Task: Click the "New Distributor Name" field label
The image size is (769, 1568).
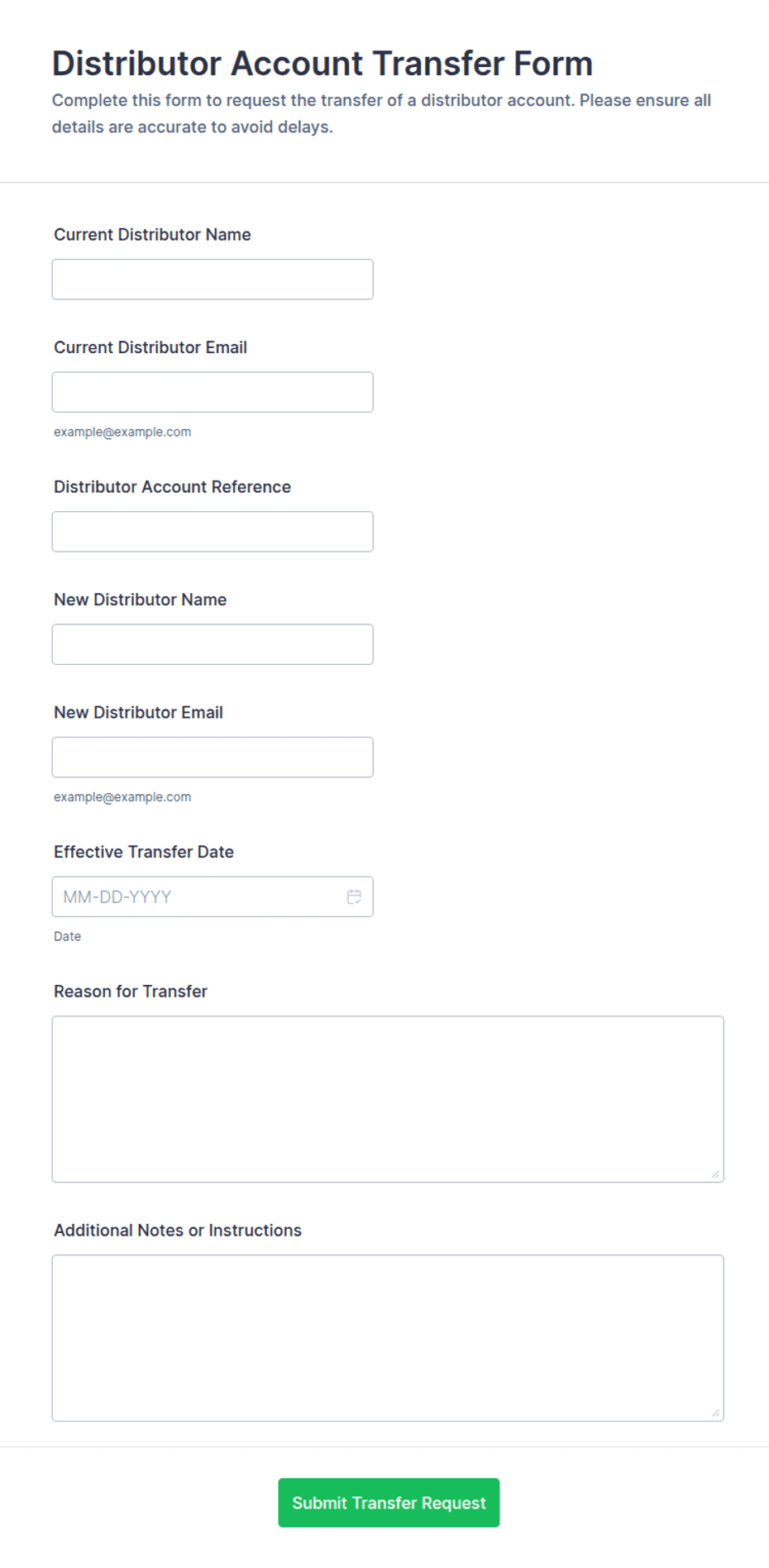Action: (x=140, y=600)
